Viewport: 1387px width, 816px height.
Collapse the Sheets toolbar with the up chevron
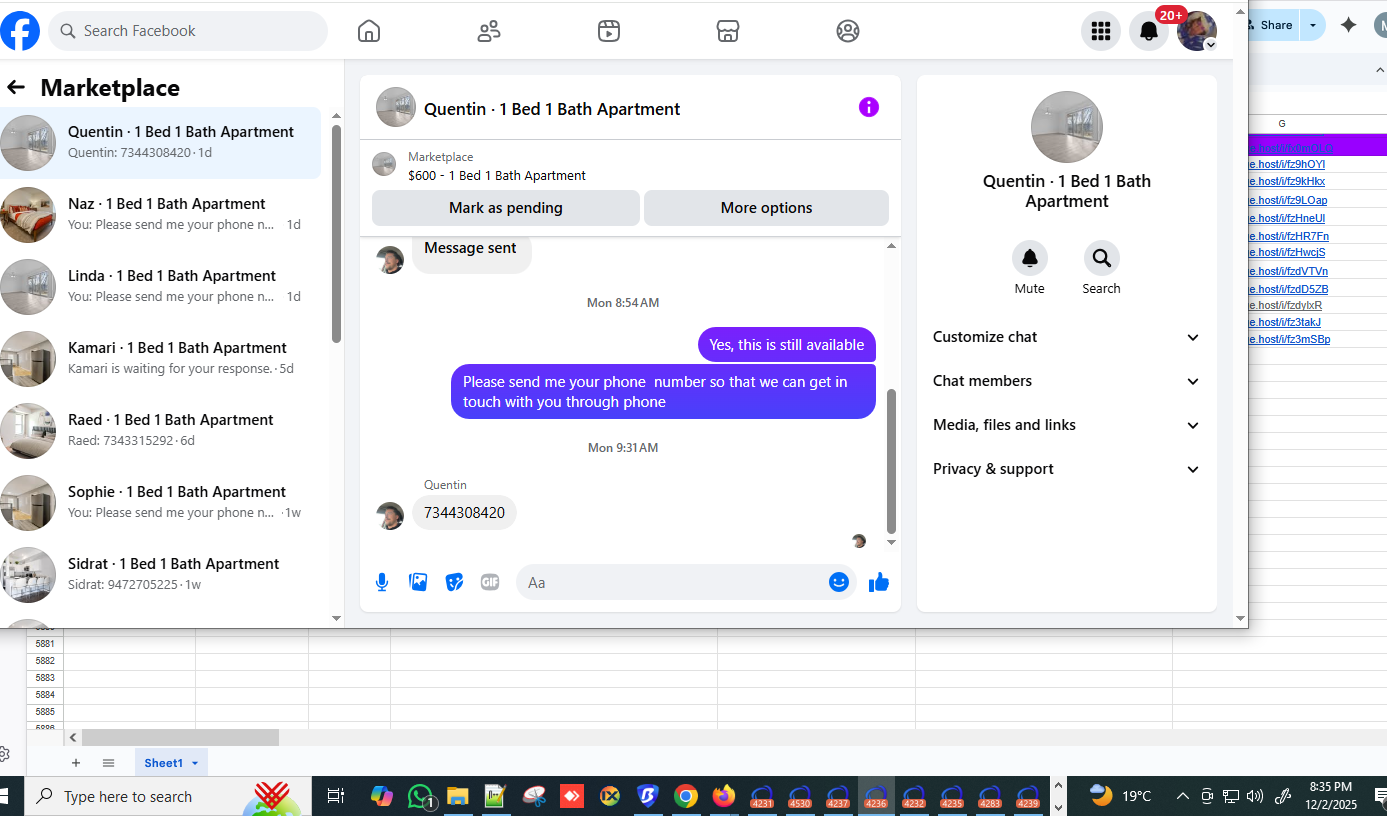[x=1380, y=71]
